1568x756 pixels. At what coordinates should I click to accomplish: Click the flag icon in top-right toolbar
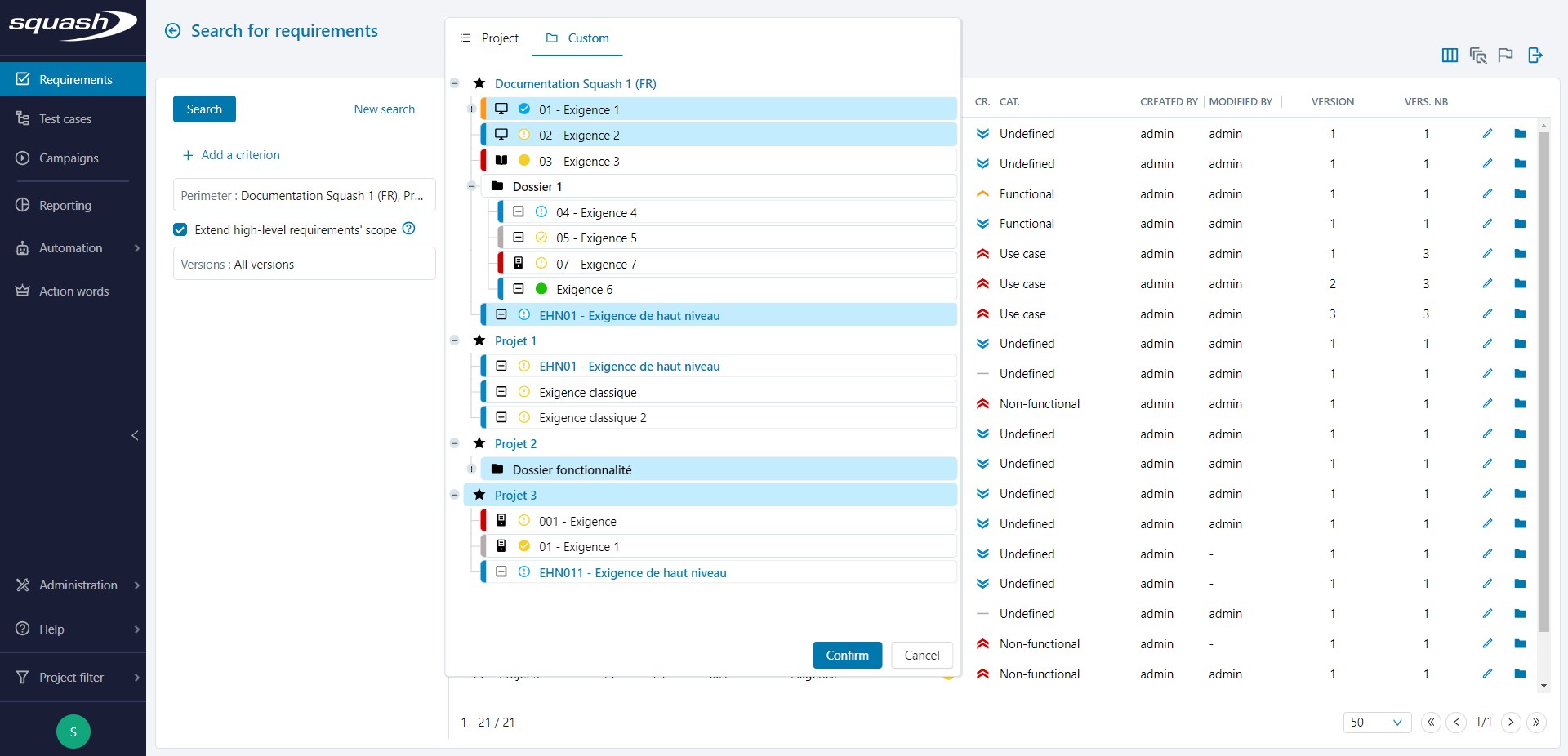point(1505,56)
